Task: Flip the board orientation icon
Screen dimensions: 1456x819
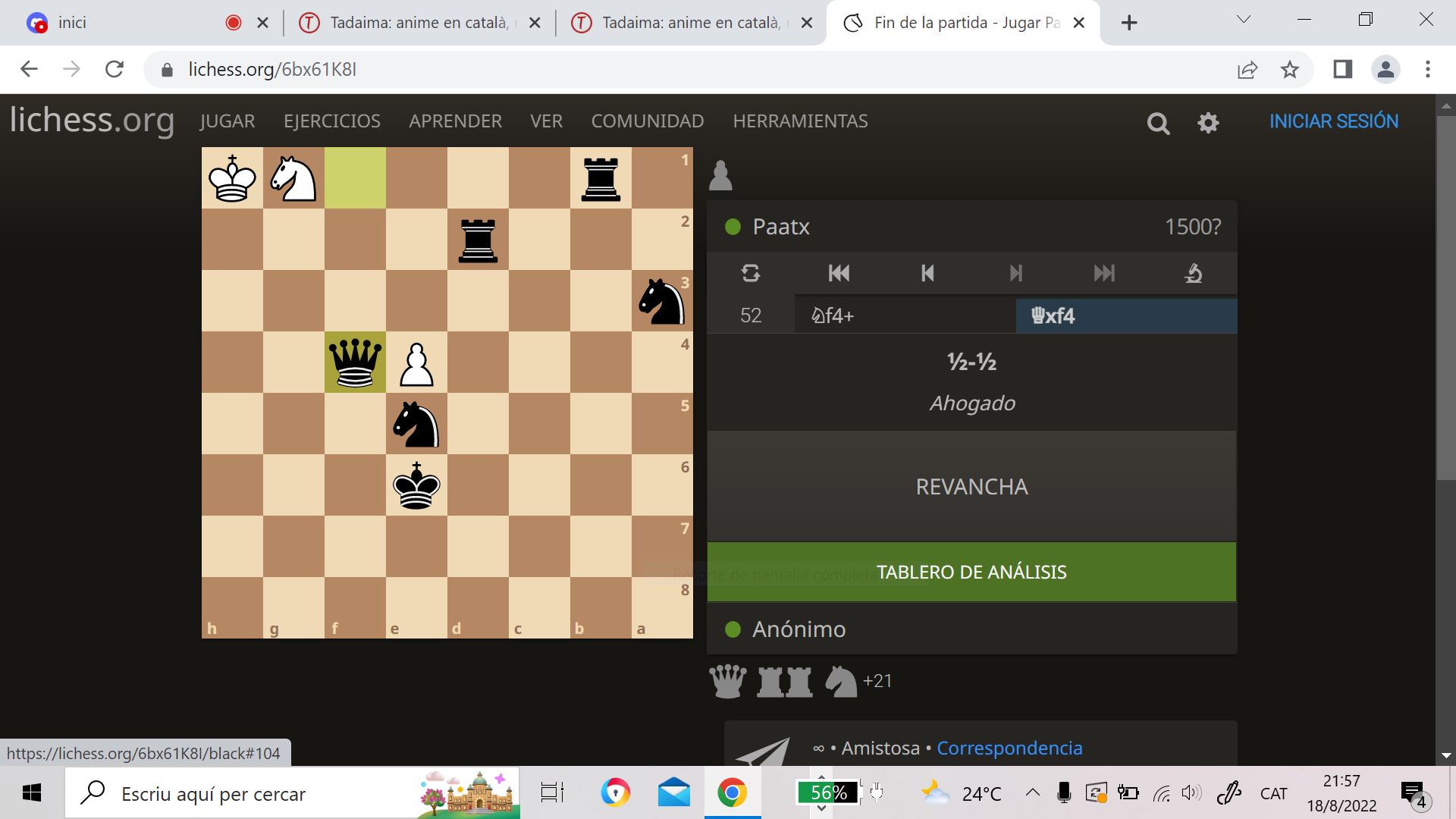Action: tap(751, 273)
